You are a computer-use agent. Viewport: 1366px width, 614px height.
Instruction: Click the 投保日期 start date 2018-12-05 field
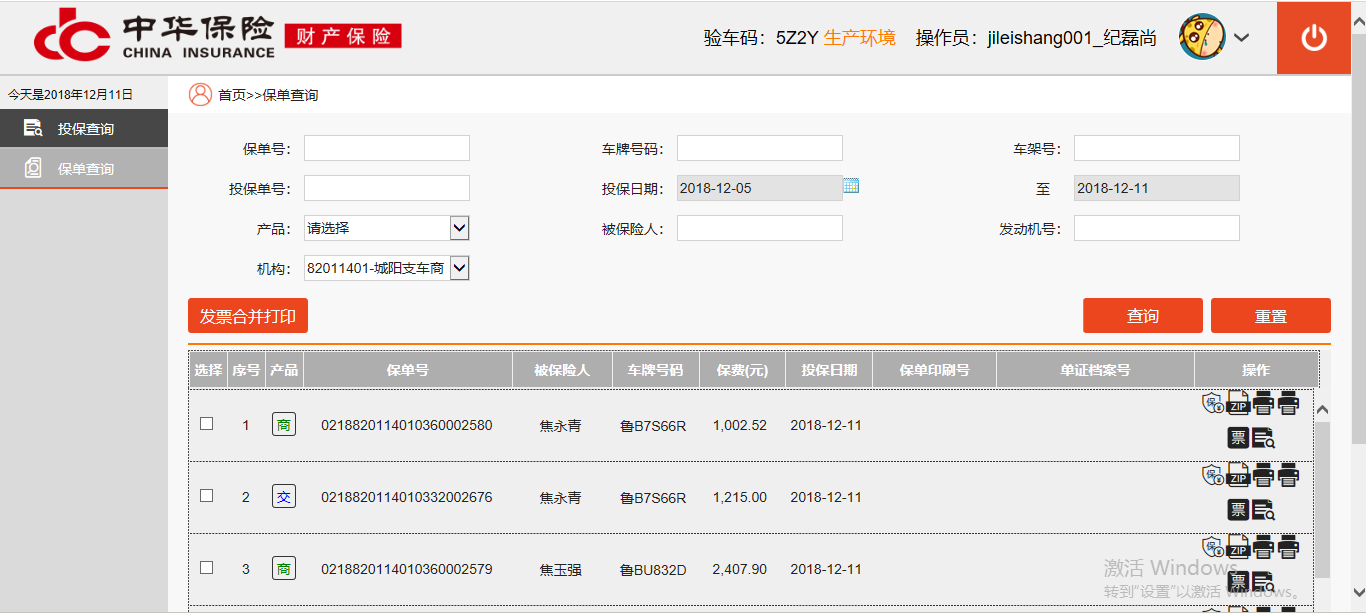pos(760,188)
